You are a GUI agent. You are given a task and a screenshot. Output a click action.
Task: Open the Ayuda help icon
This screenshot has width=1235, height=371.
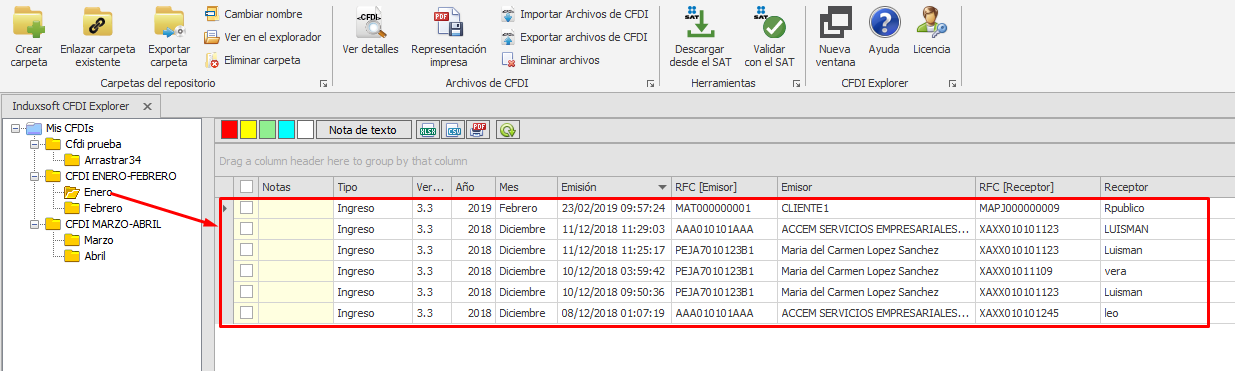(884, 21)
